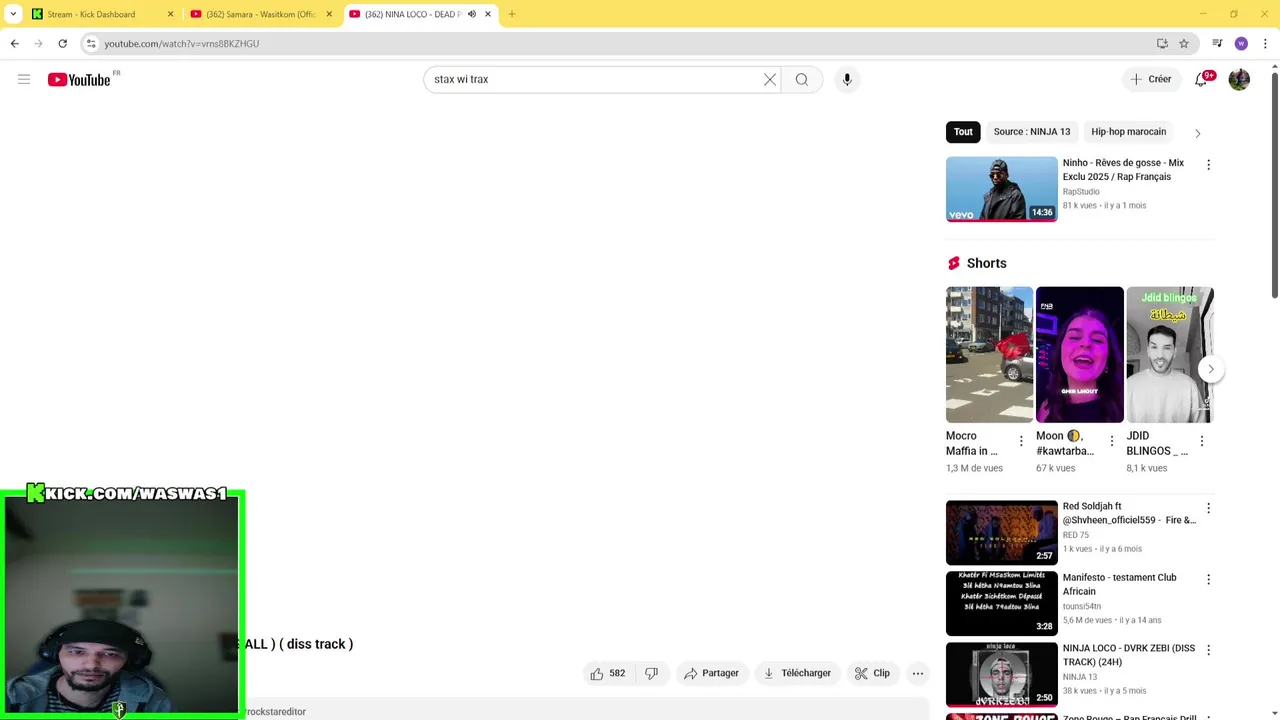
Task: Dislike the video with thumbs down
Action: point(651,673)
